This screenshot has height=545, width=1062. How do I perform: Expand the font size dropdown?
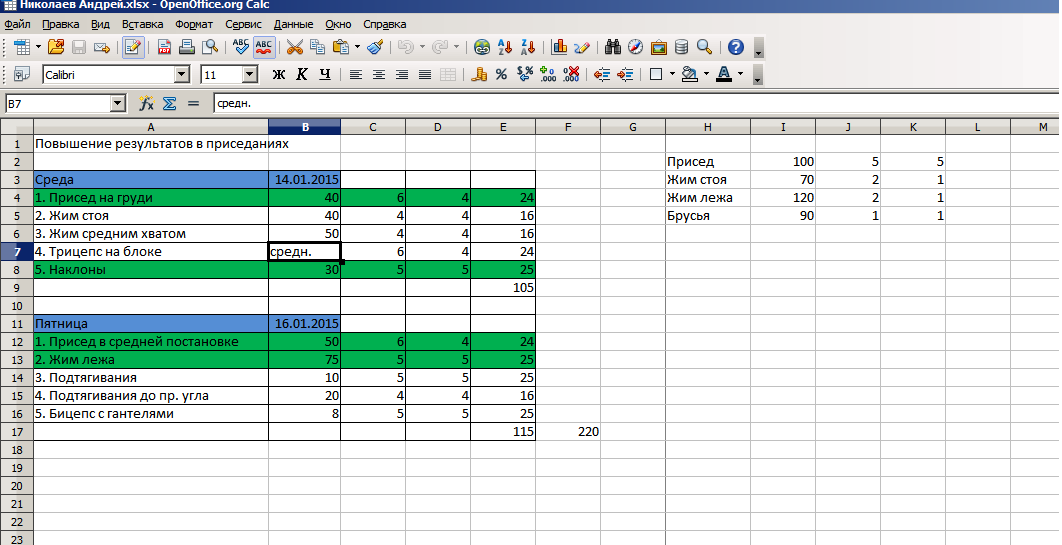click(x=250, y=74)
